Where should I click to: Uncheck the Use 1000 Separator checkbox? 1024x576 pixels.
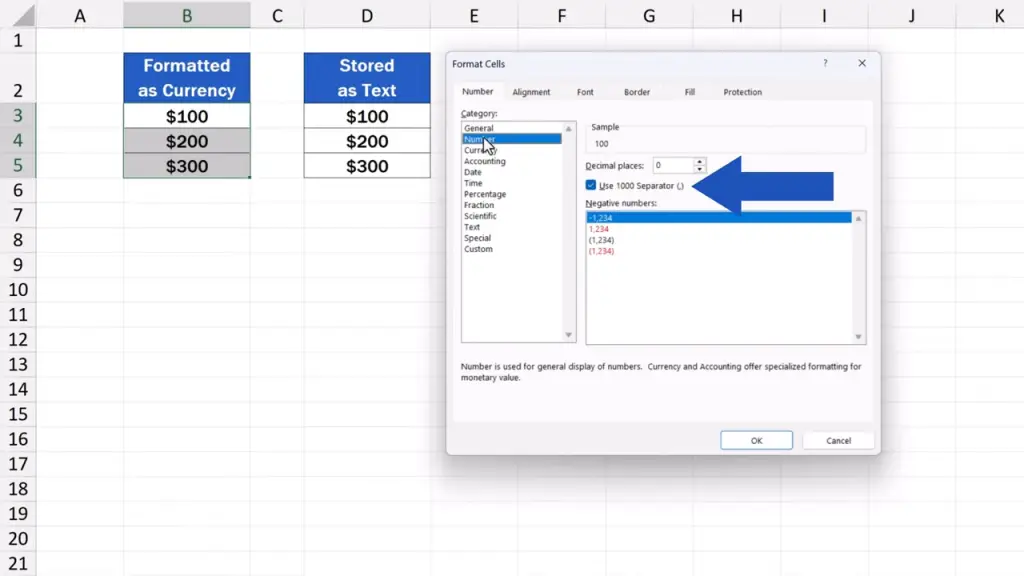(x=591, y=186)
